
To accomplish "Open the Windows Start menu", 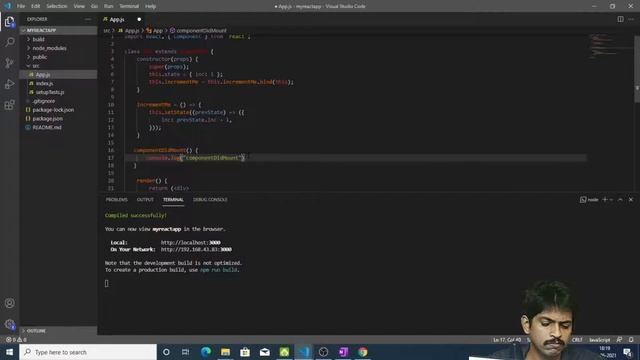I will 9,352.
